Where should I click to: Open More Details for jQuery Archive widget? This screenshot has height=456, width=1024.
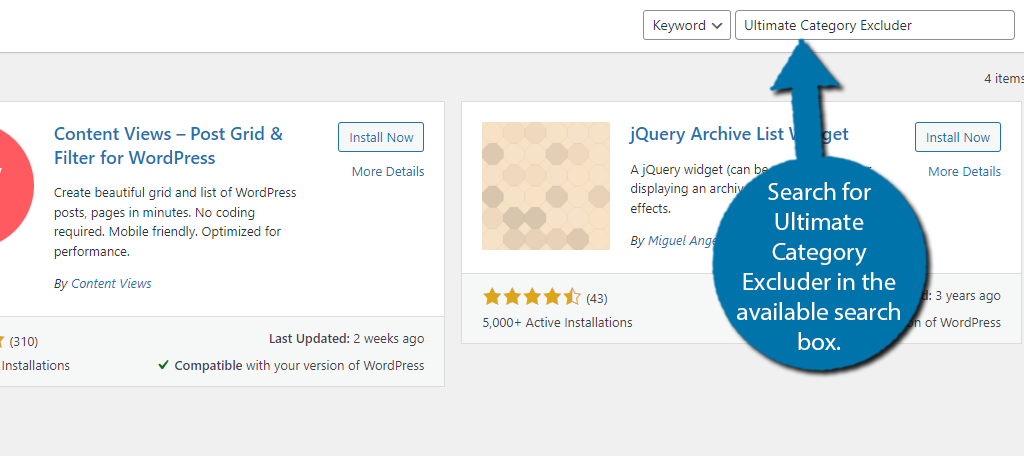click(x=964, y=171)
